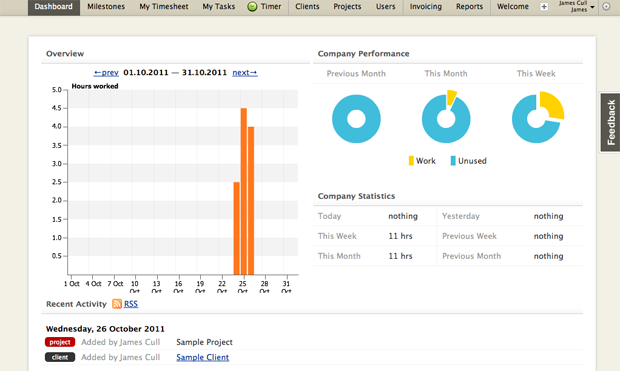Screen dimensions: 620x371
Task: Click the prev month link
Action: (106, 73)
